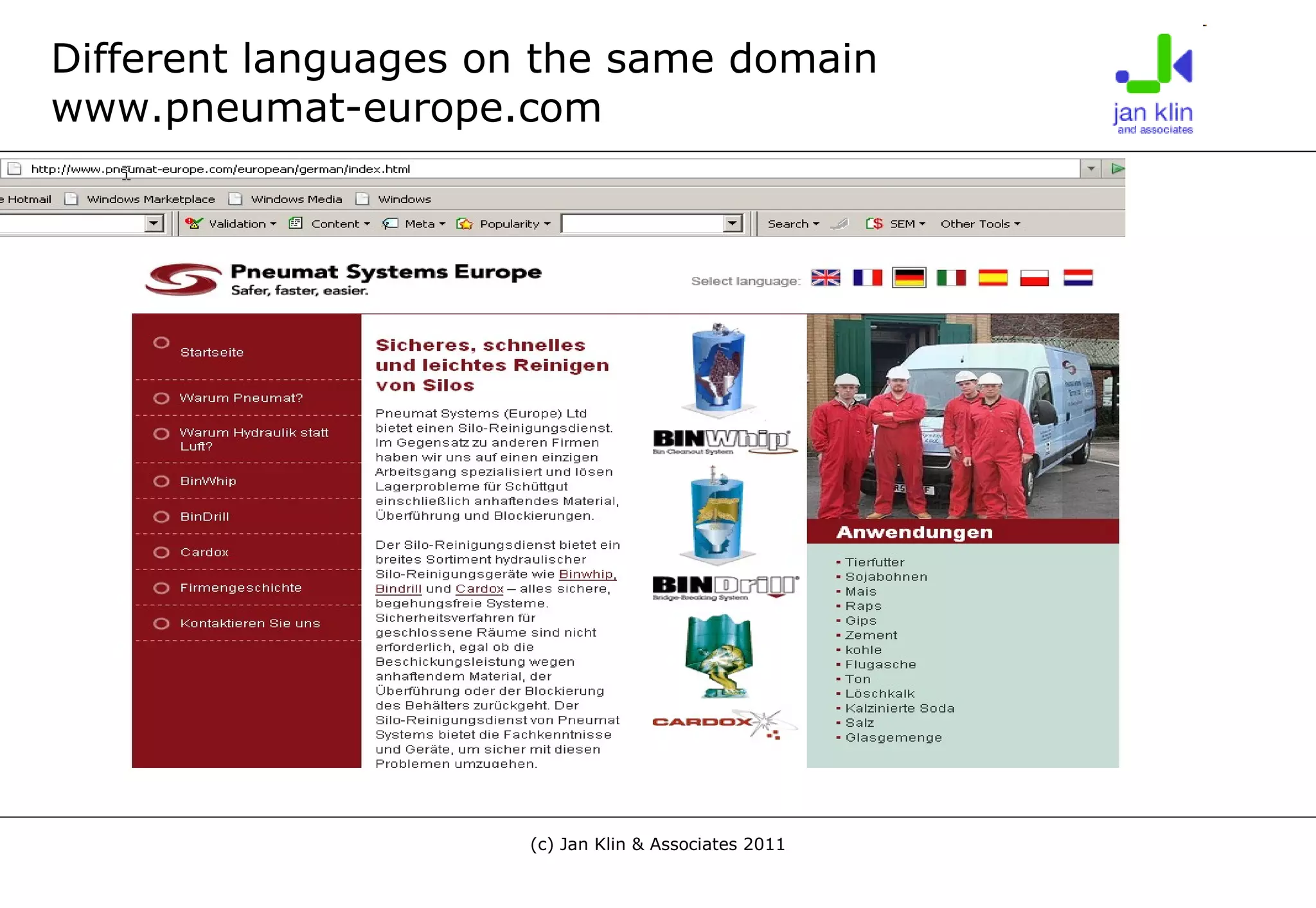Viewport: 1316px width, 908px height.
Task: Click the SEM dollar sign icon
Action: tap(874, 223)
